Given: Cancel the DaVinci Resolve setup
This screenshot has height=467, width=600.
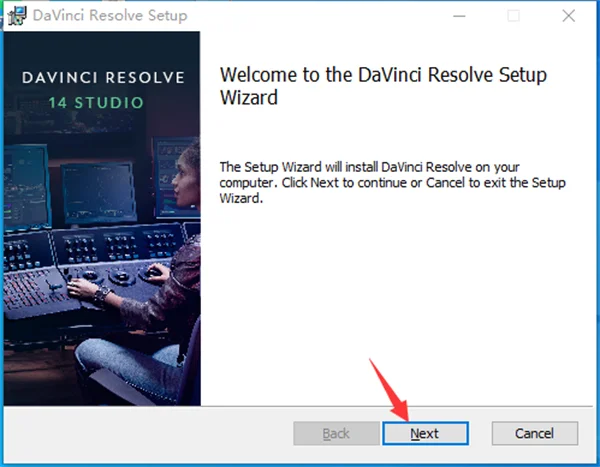Looking at the screenshot, I should [535, 433].
